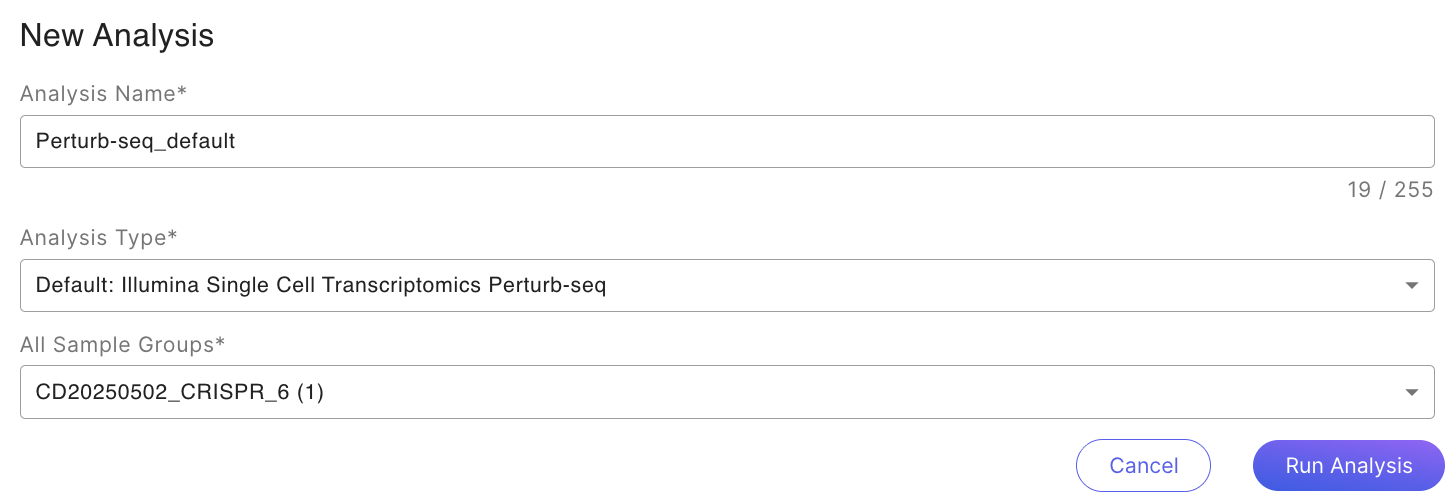The width and height of the screenshot is (1456, 504).
Task: Click the '19 / 255' character counter
Action: (1390, 190)
